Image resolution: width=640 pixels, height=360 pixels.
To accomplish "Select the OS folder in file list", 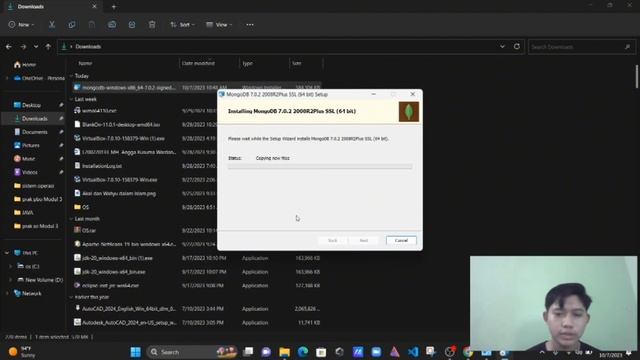I will (82, 207).
